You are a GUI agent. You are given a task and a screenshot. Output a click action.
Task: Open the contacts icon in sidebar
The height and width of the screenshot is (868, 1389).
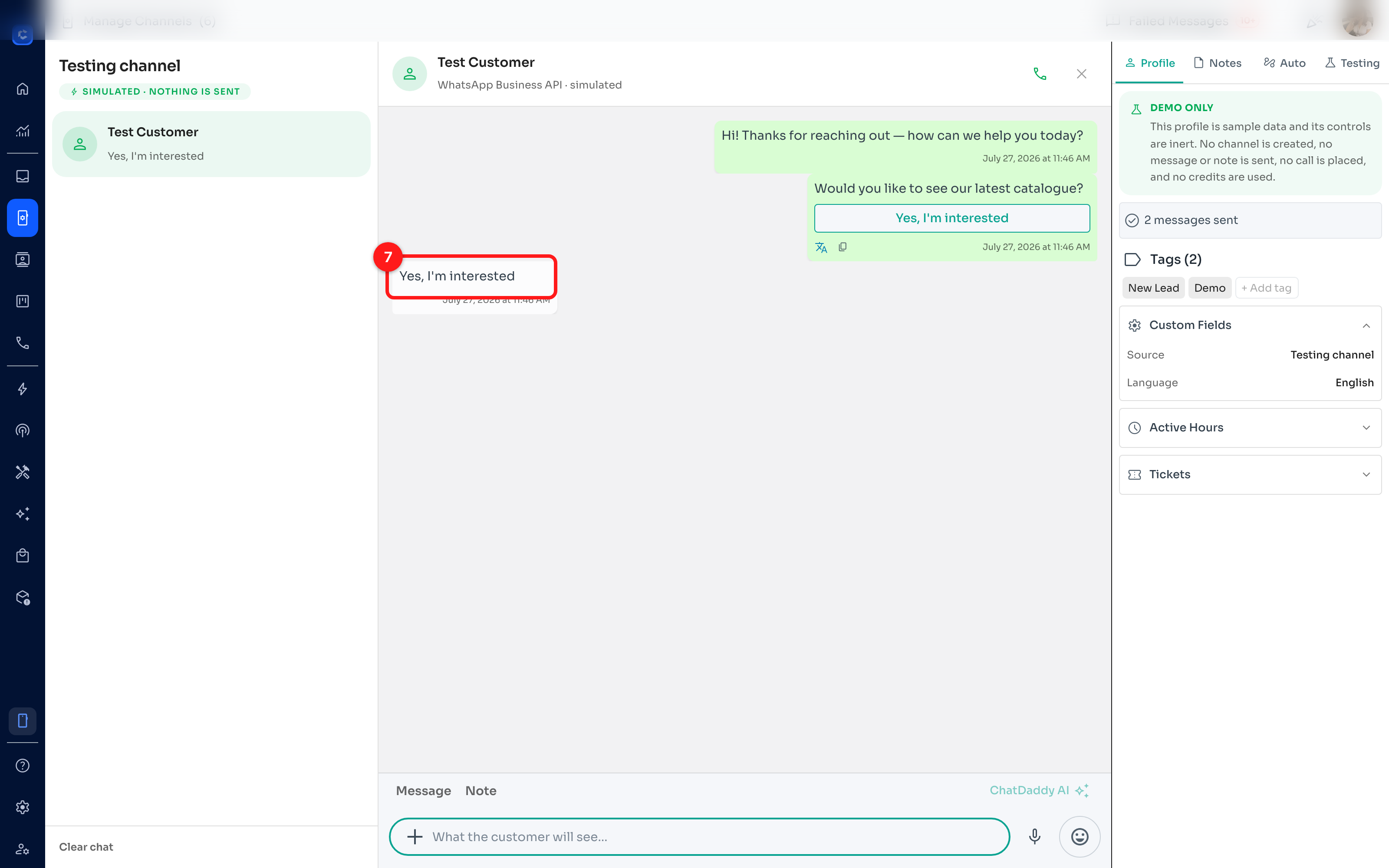coord(23,260)
